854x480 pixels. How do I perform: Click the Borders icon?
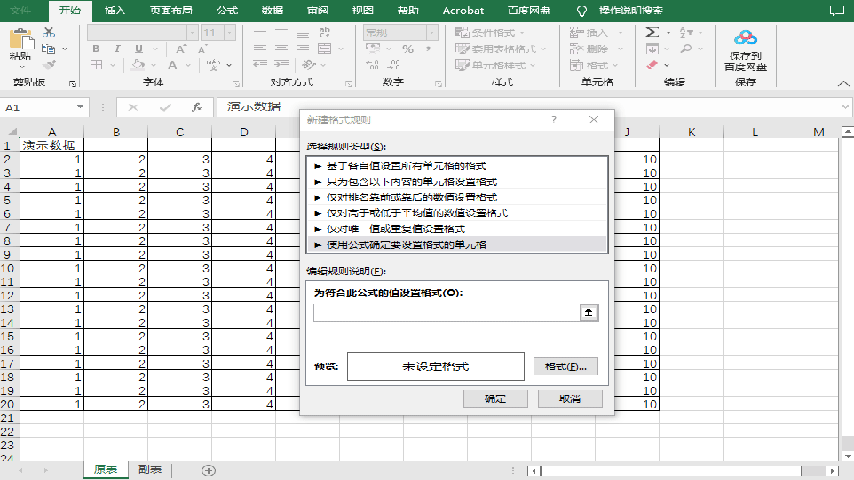96,65
